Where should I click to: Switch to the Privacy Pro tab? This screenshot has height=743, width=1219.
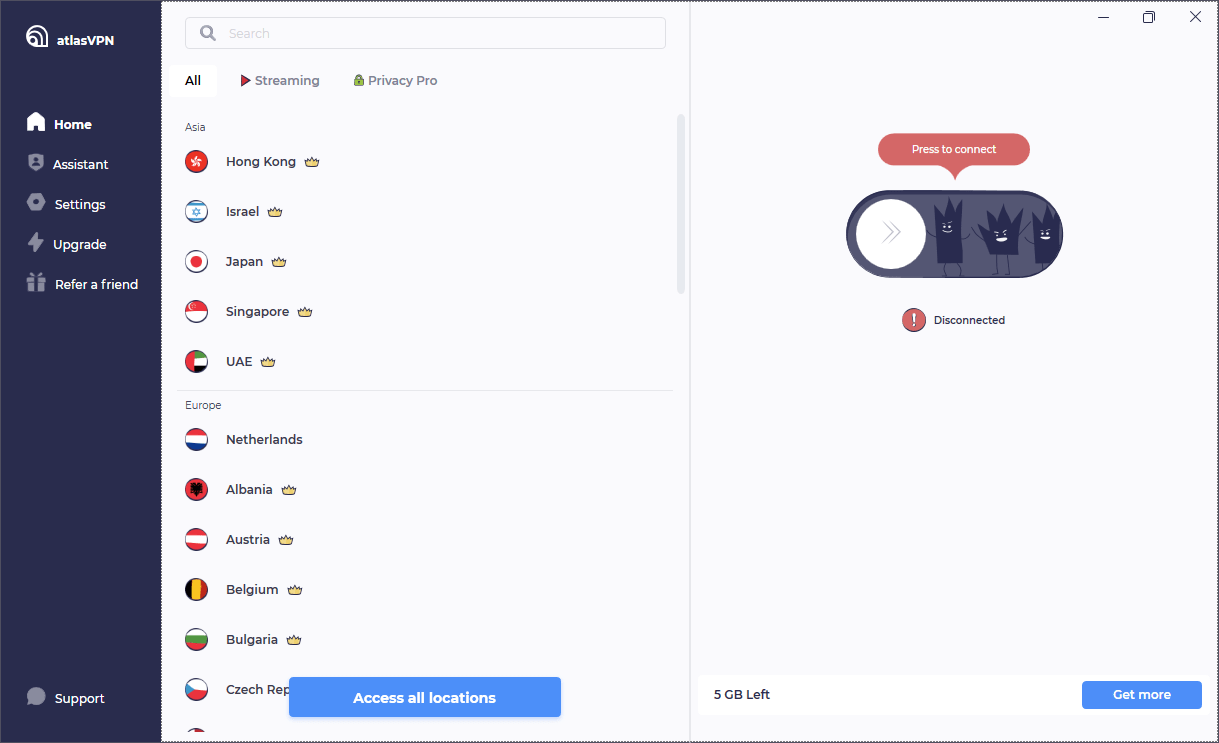point(395,81)
